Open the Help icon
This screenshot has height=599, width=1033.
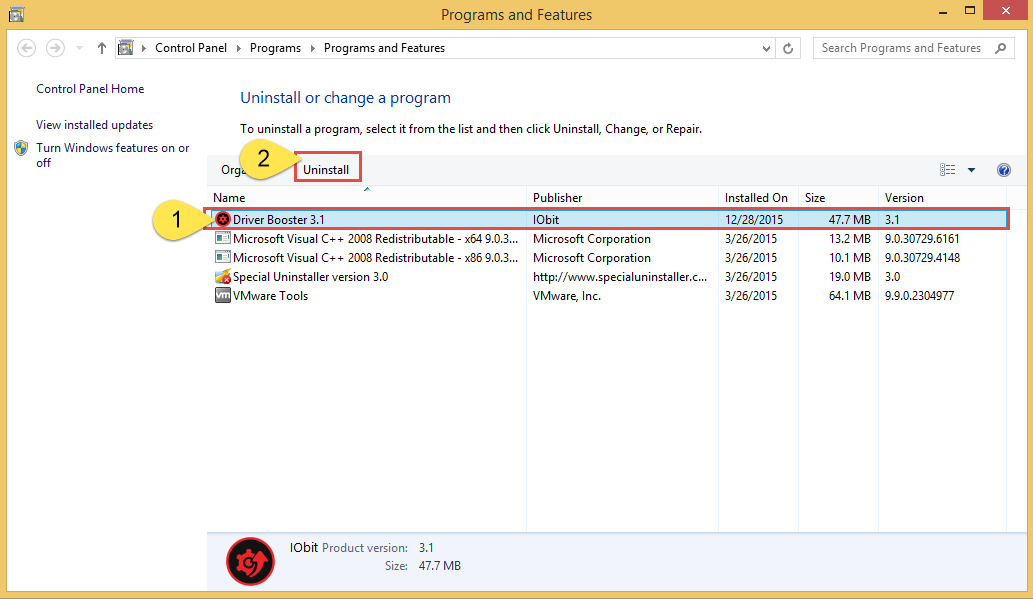click(x=1004, y=170)
